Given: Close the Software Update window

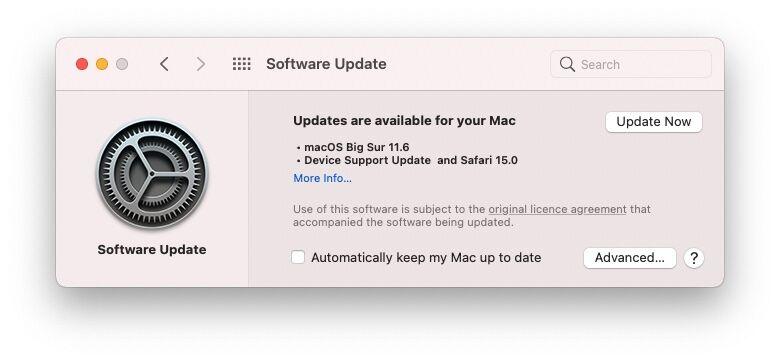Looking at the screenshot, I should 82,64.
